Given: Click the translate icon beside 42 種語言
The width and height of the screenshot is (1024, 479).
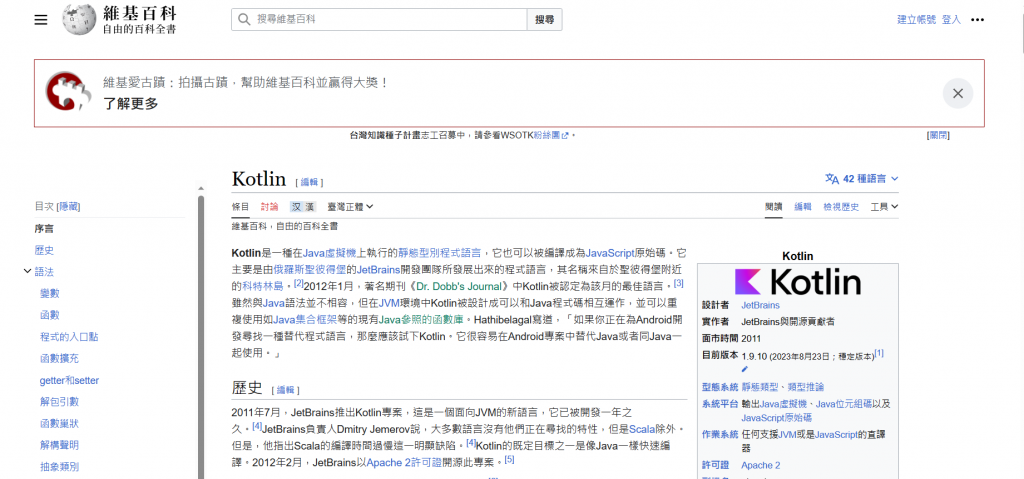Looking at the screenshot, I should point(832,178).
